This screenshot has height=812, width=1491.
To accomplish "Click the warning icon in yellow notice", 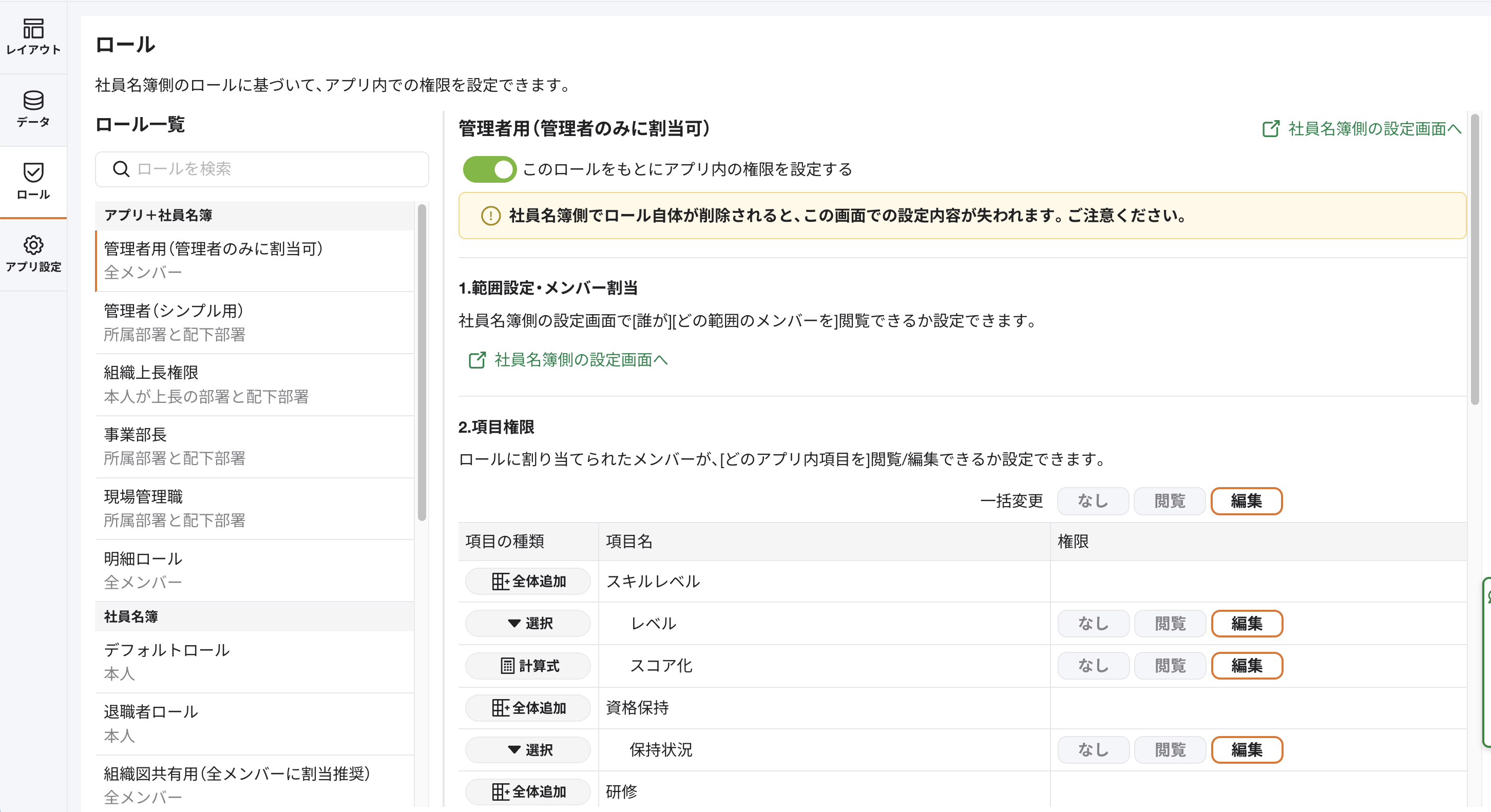I will tap(490, 216).
